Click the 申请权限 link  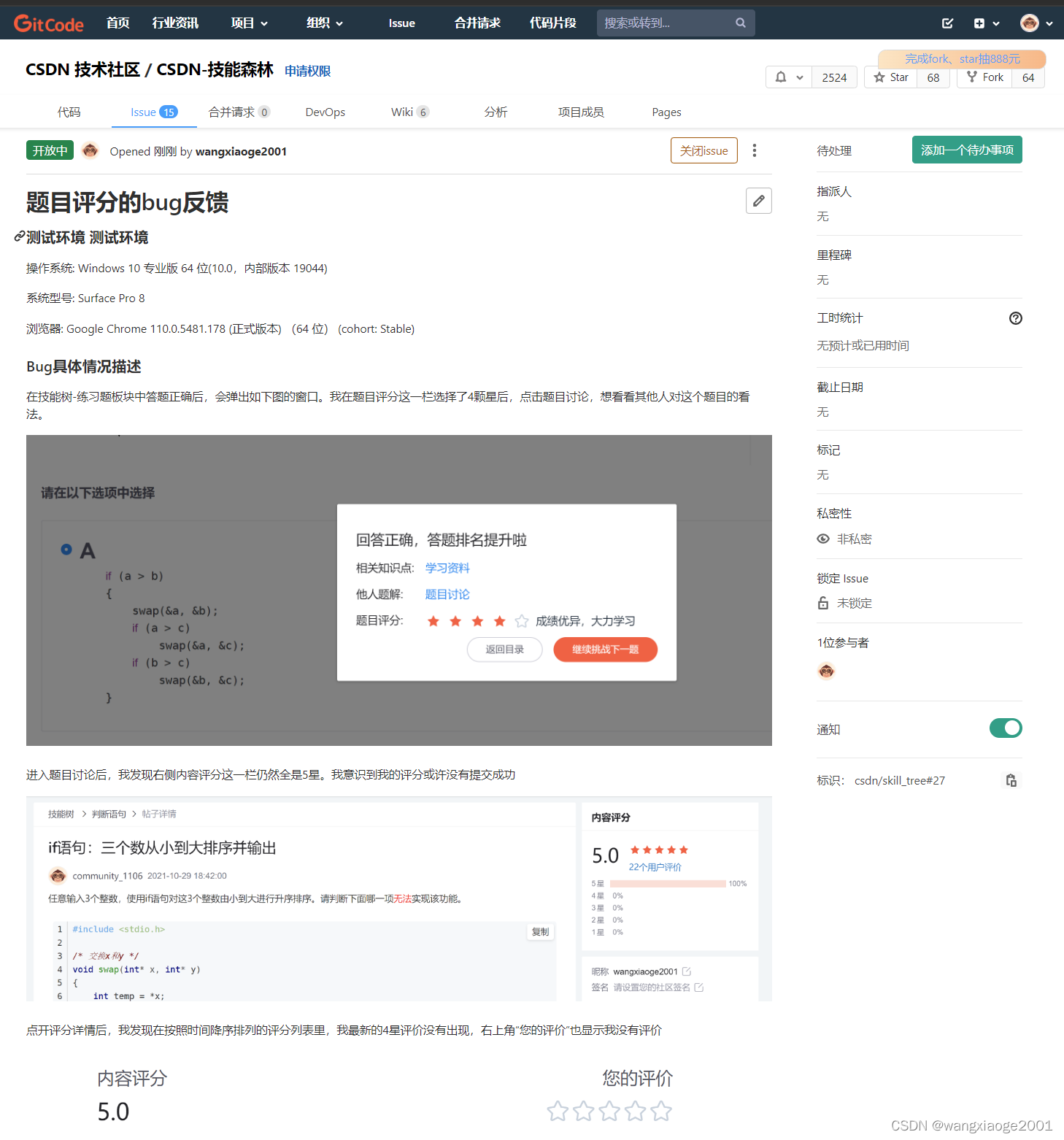[x=307, y=71]
